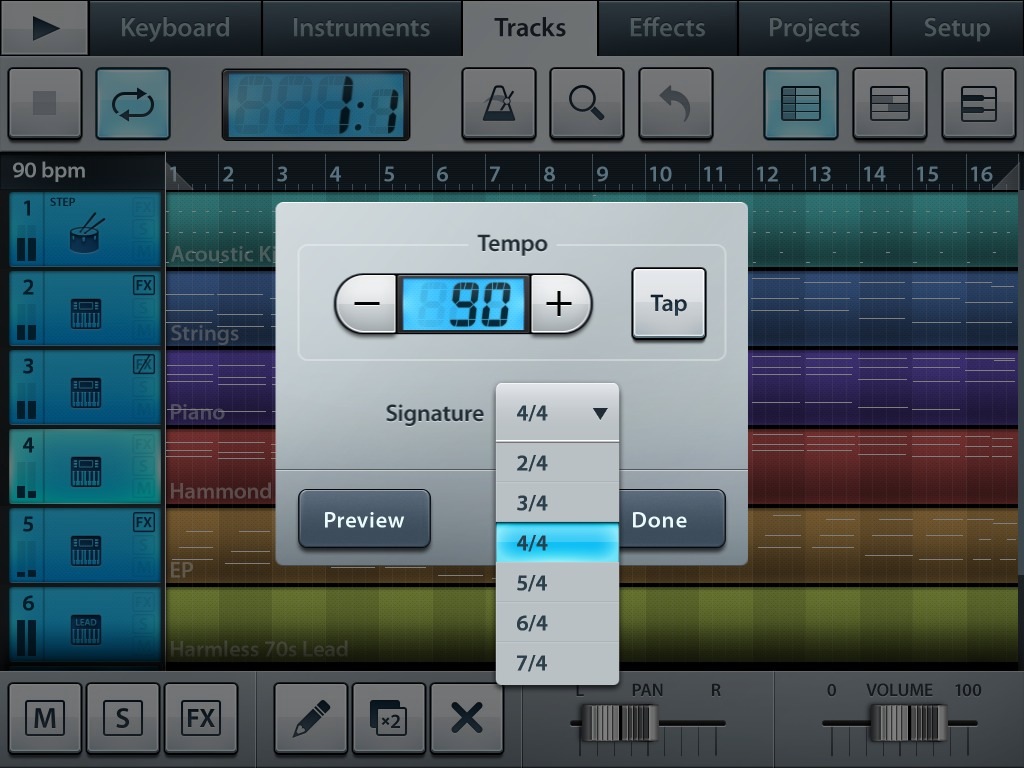Toggle track effects with FX button
This screenshot has height=768, width=1024.
coord(200,718)
